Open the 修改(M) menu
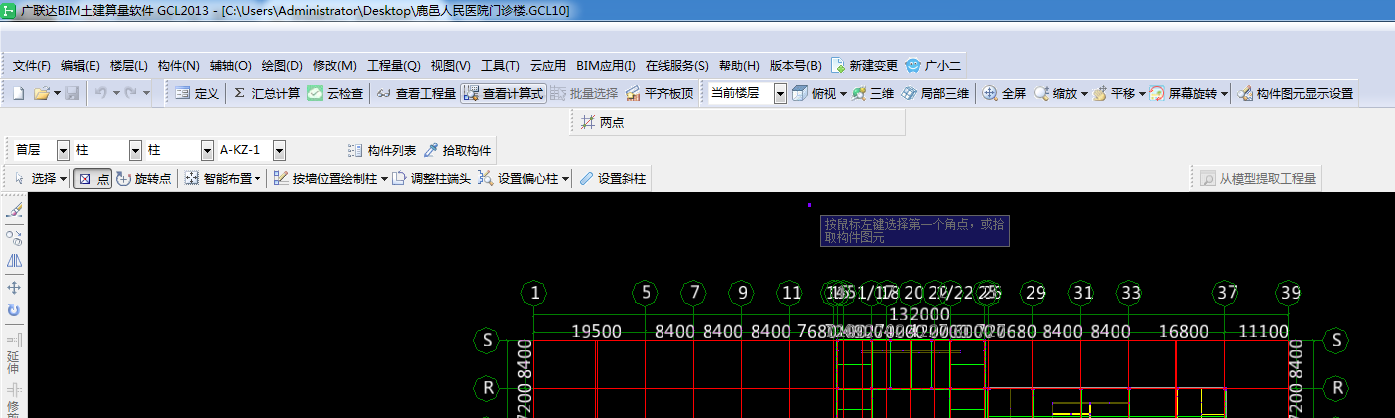The image size is (1395, 418). point(334,66)
